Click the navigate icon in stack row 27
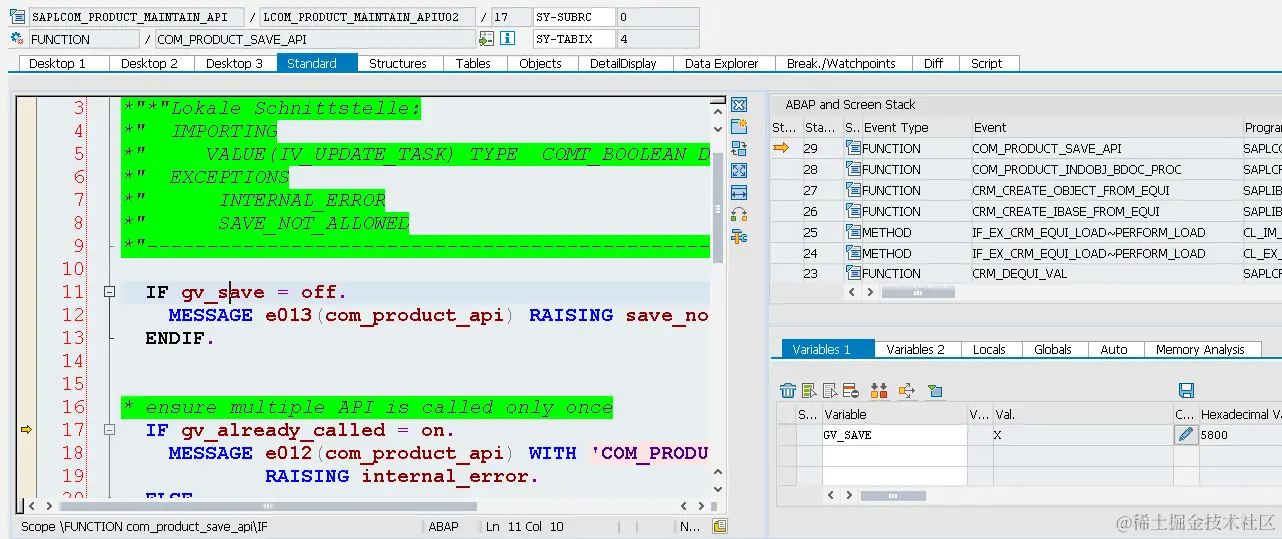Screen dimensions: 1282x539 853,190
